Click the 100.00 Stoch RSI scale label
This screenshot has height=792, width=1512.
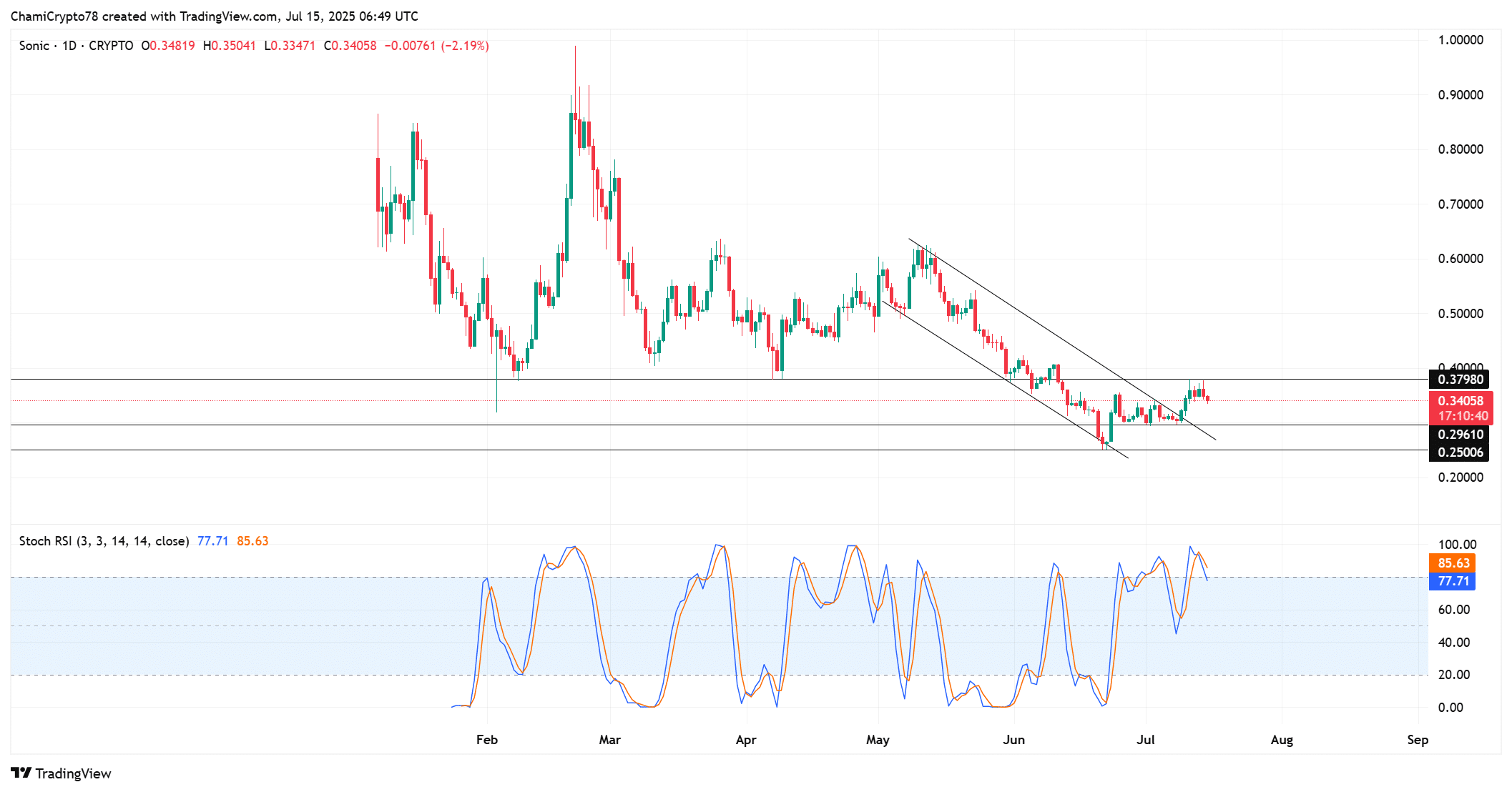[1456, 545]
